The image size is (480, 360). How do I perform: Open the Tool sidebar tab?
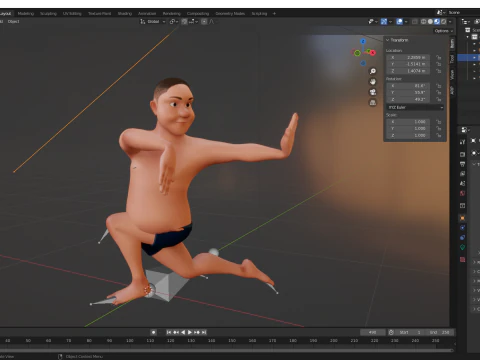click(x=452, y=59)
